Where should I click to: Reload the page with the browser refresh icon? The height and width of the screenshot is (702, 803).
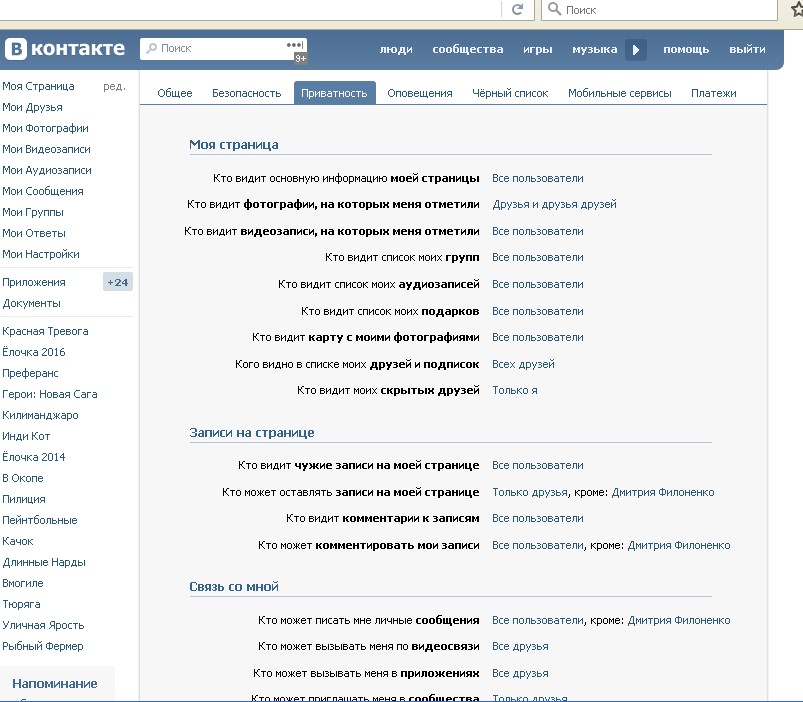point(517,9)
